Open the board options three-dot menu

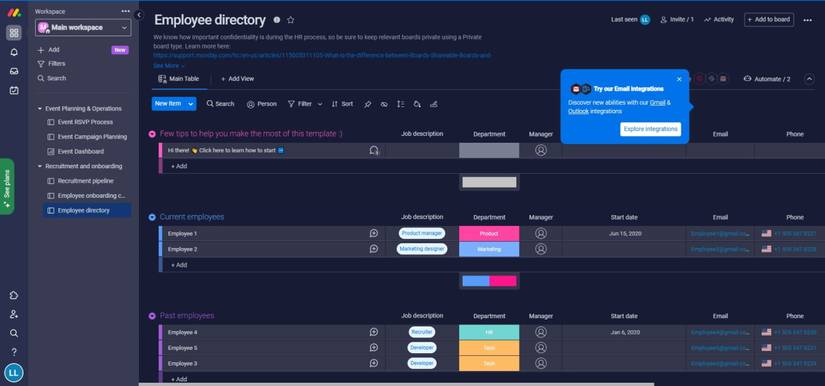click(808, 20)
